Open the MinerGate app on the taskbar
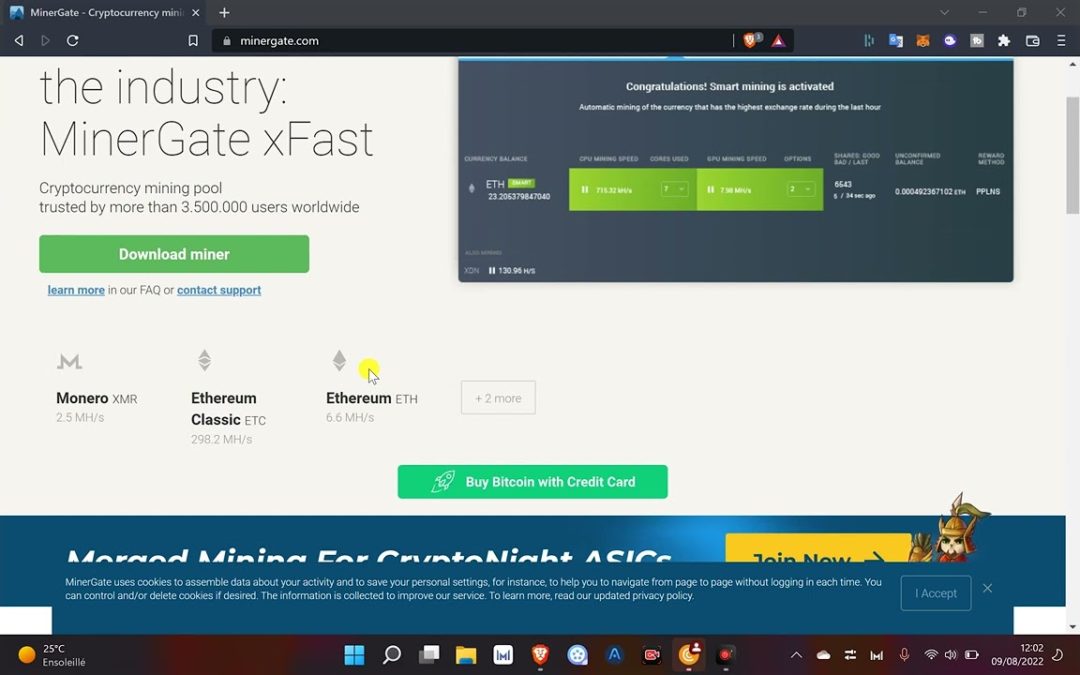The image size is (1080, 675). pyautogui.click(x=503, y=654)
